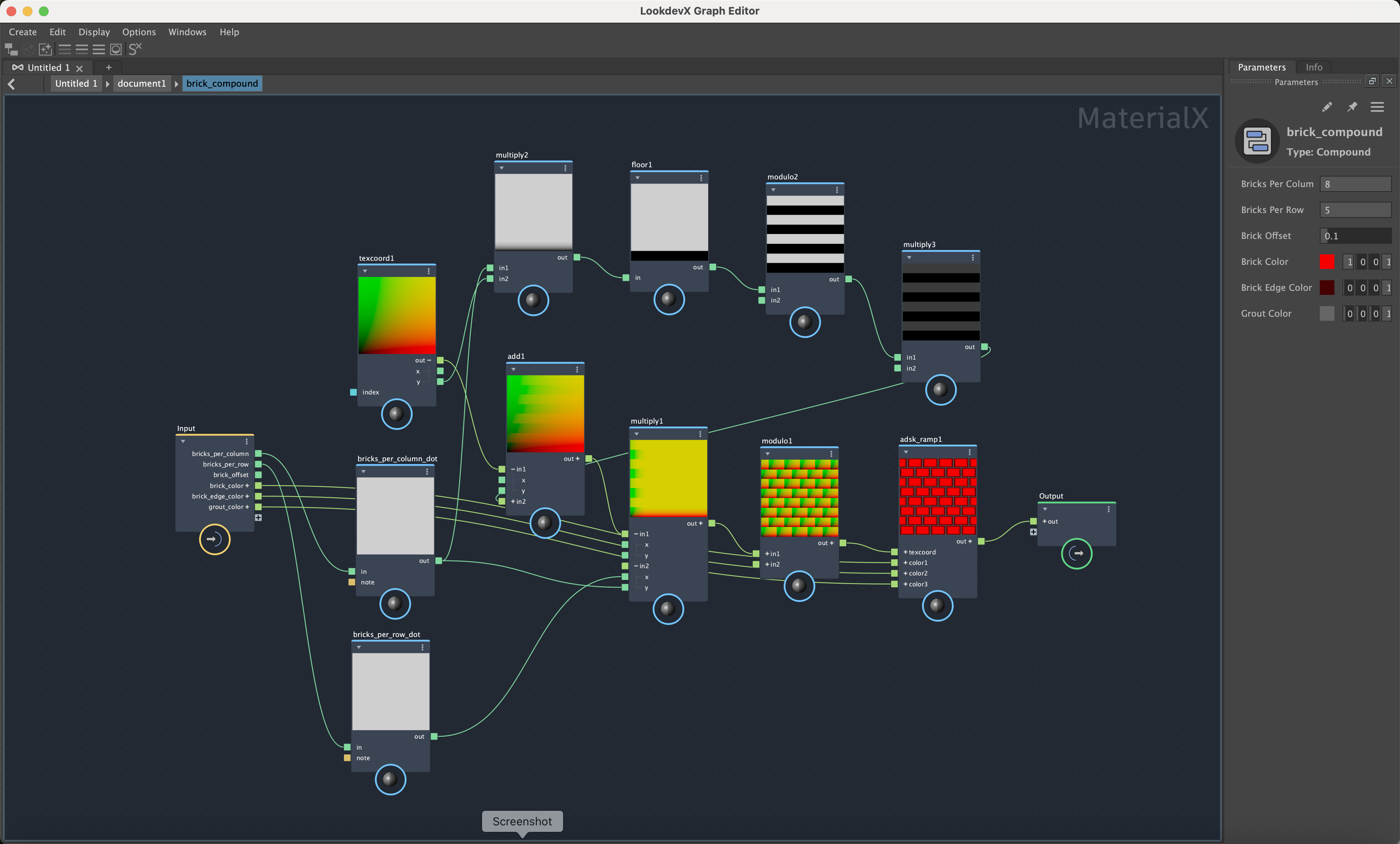Click the sparkle frame toolbar icon
Screen dimensions: 1400x844
(45, 49)
